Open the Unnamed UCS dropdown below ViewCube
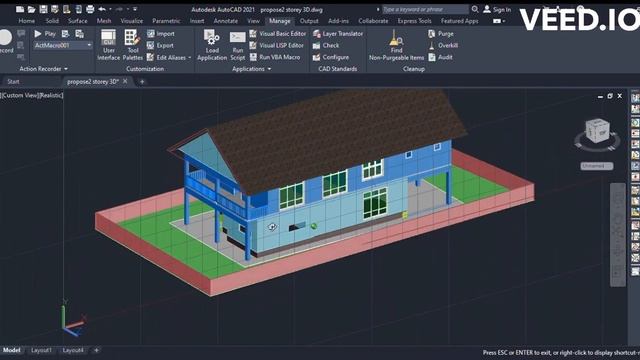640x360 pixels. click(597, 166)
